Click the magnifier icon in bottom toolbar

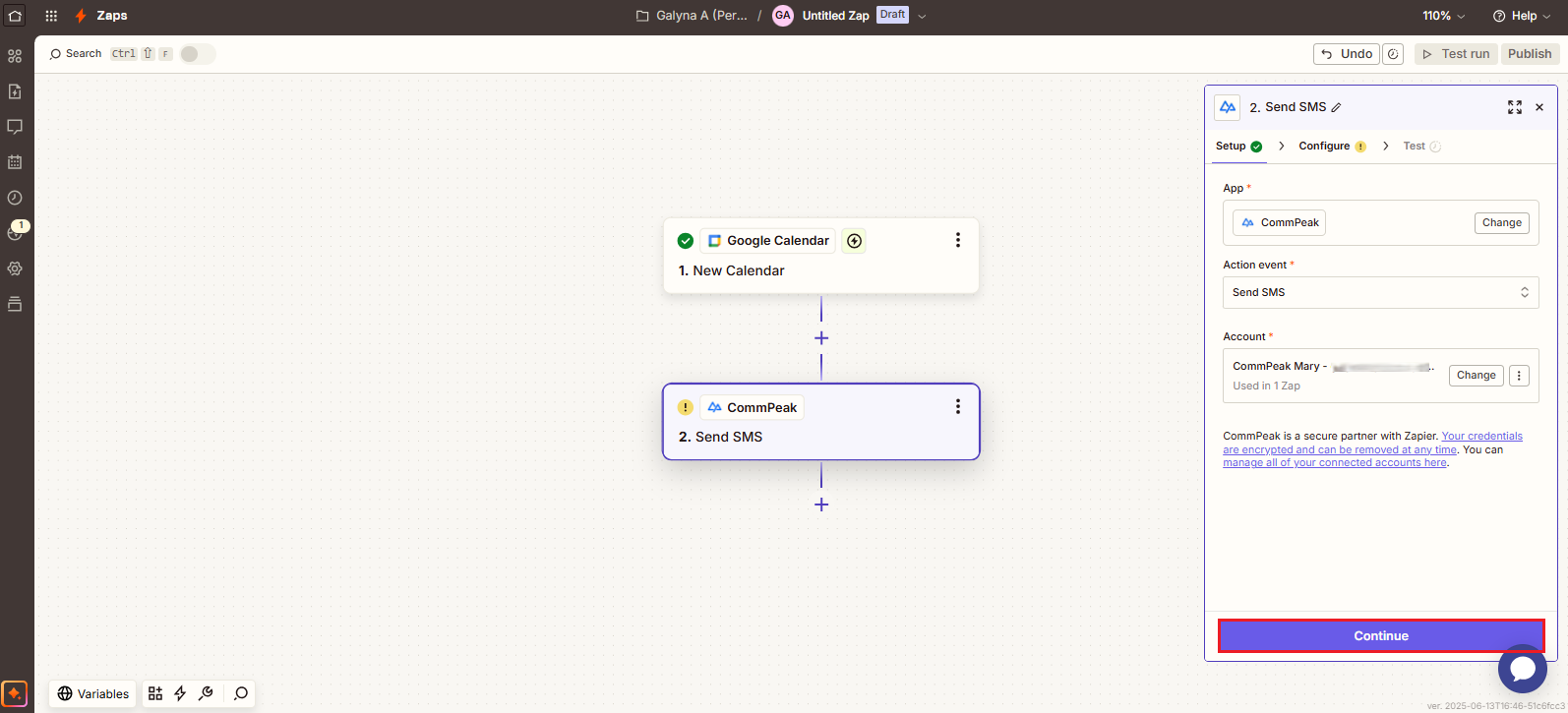pos(241,693)
